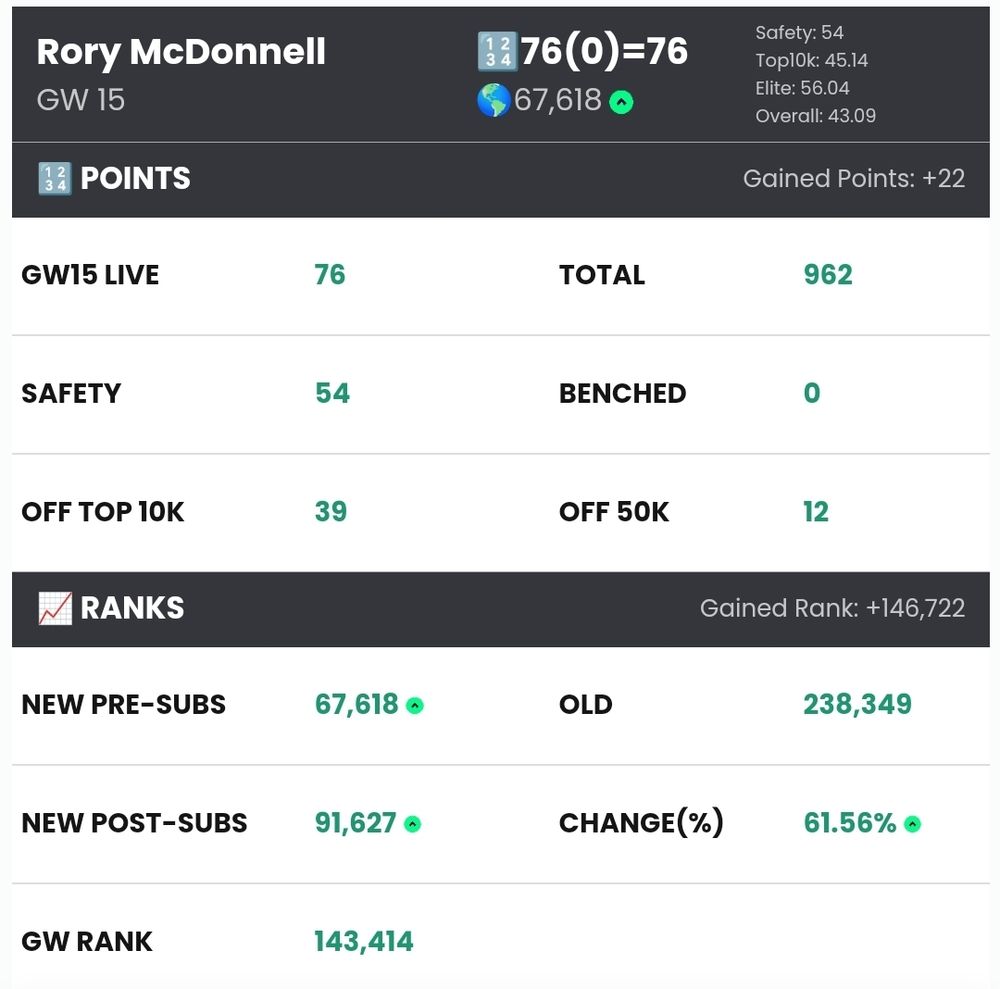Click the GW RANK value 143,414
This screenshot has width=1000, height=989.
point(364,942)
